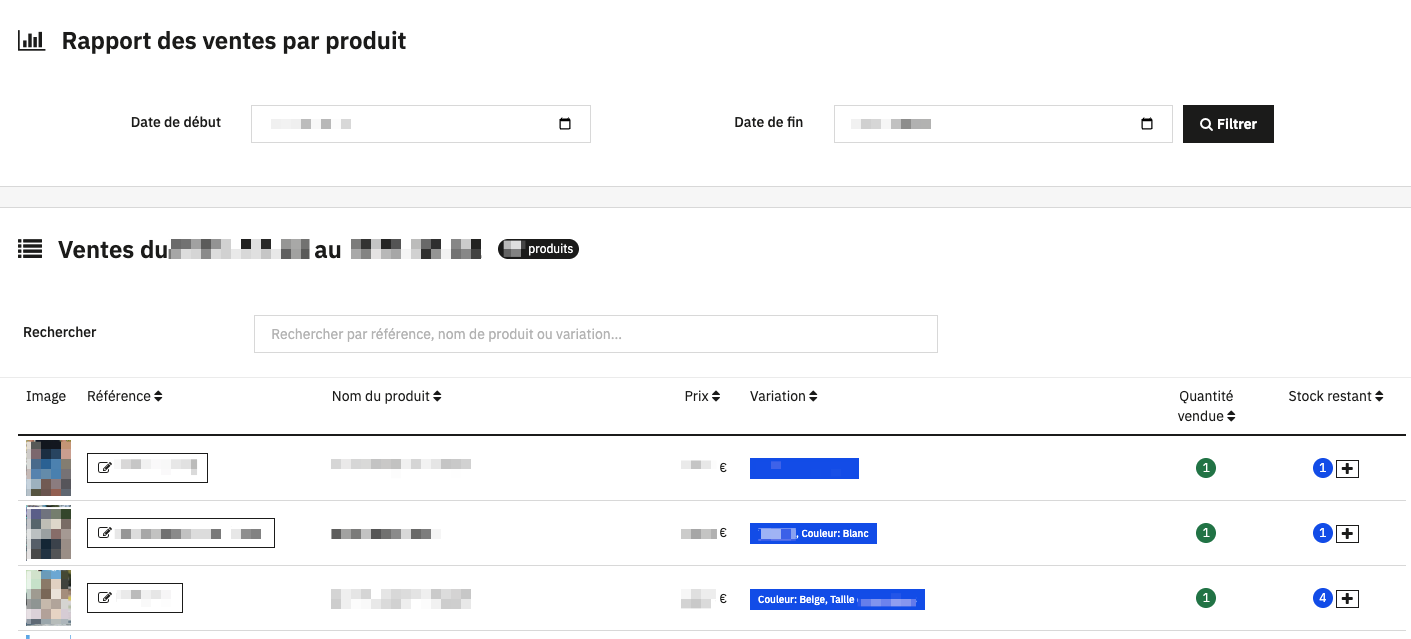
Task: Toggle sorting on the Quantité vendue column
Action: pos(1232,416)
